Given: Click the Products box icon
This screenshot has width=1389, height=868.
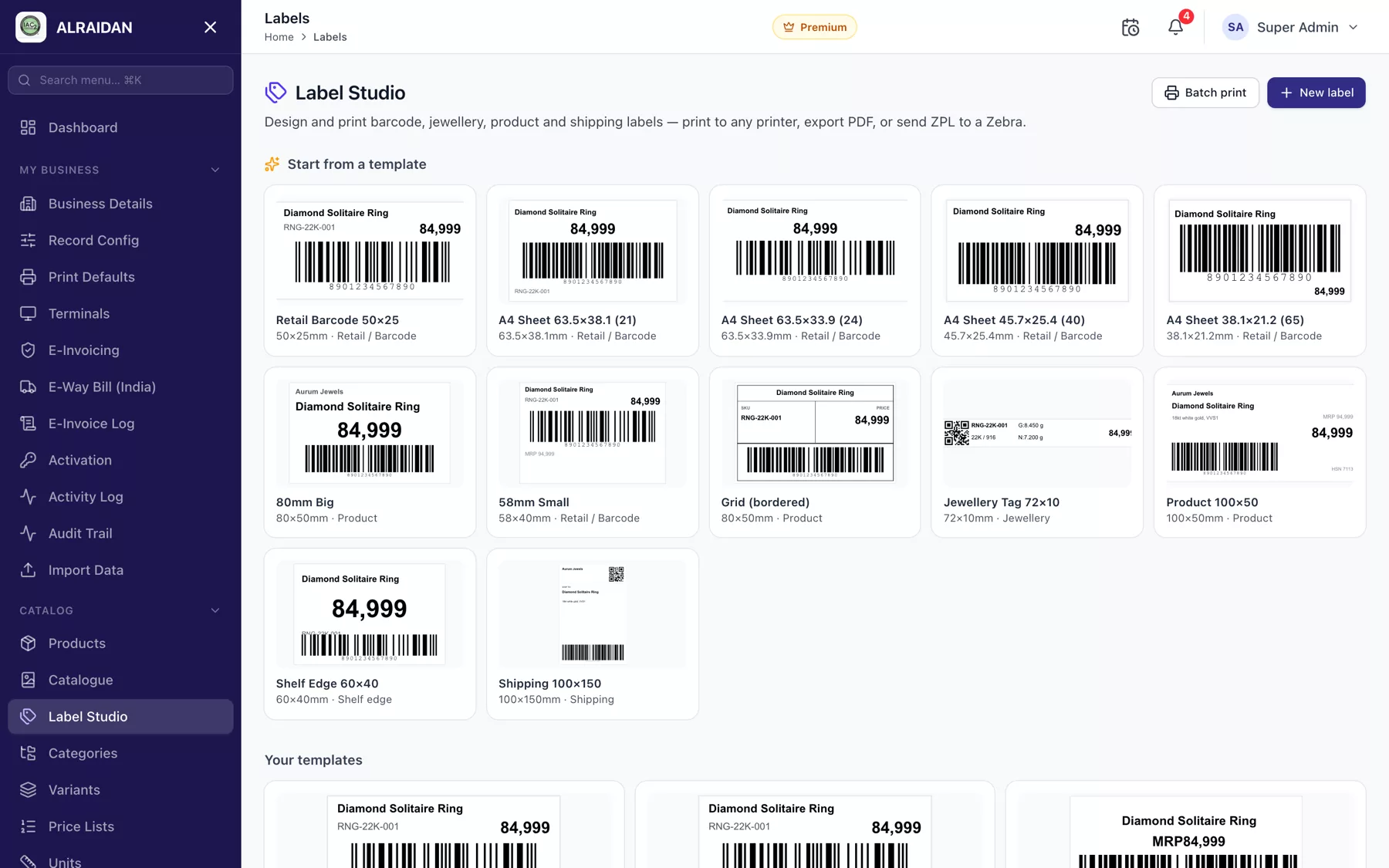Looking at the screenshot, I should 28,643.
